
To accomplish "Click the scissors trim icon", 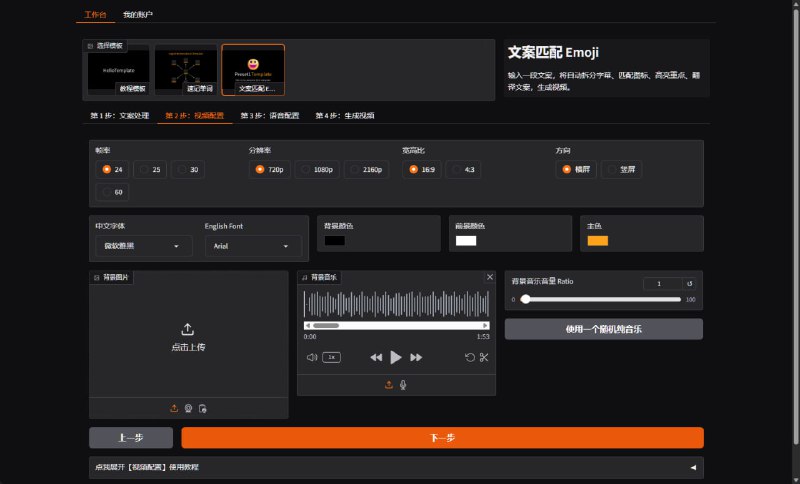I will click(484, 357).
